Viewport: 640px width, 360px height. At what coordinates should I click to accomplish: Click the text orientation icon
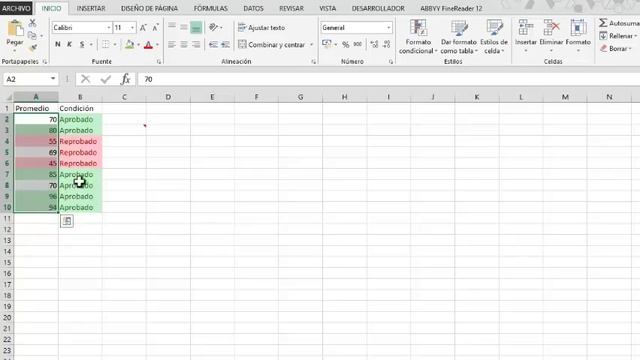213,27
